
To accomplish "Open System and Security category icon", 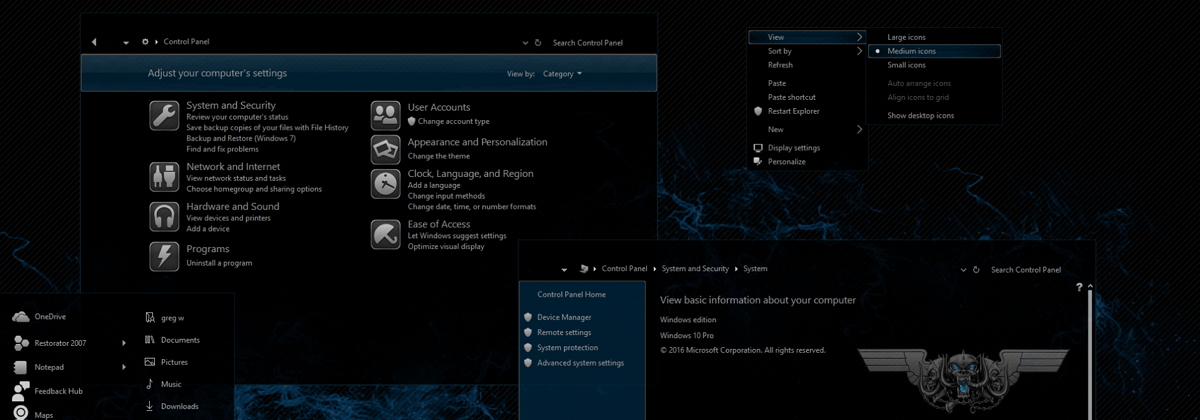I will click(x=164, y=115).
